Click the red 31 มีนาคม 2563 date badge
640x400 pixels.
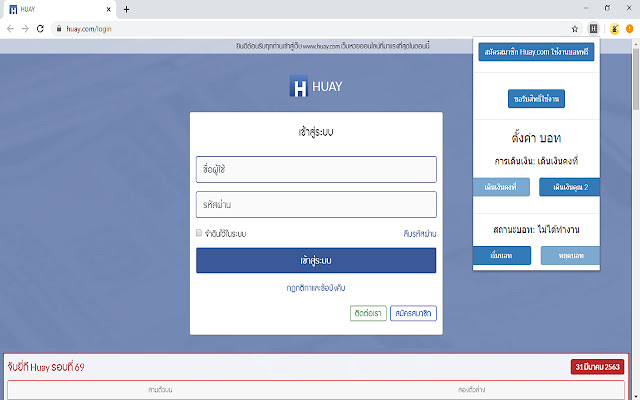pyautogui.click(x=597, y=367)
